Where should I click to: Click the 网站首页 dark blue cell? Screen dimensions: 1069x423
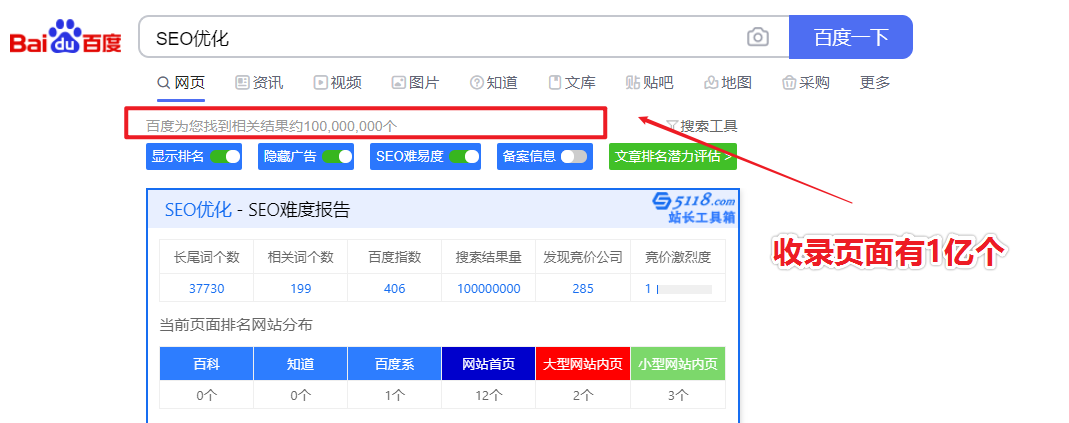coord(489,364)
